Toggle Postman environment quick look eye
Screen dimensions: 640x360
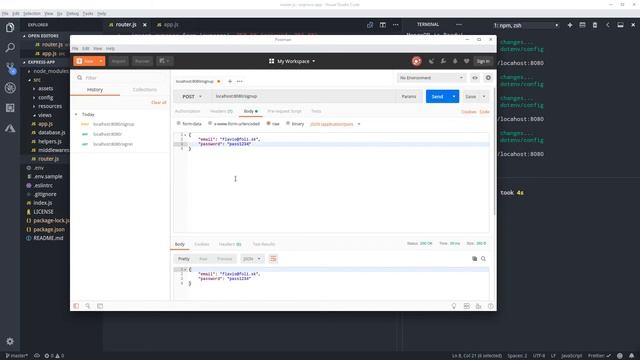[475, 78]
